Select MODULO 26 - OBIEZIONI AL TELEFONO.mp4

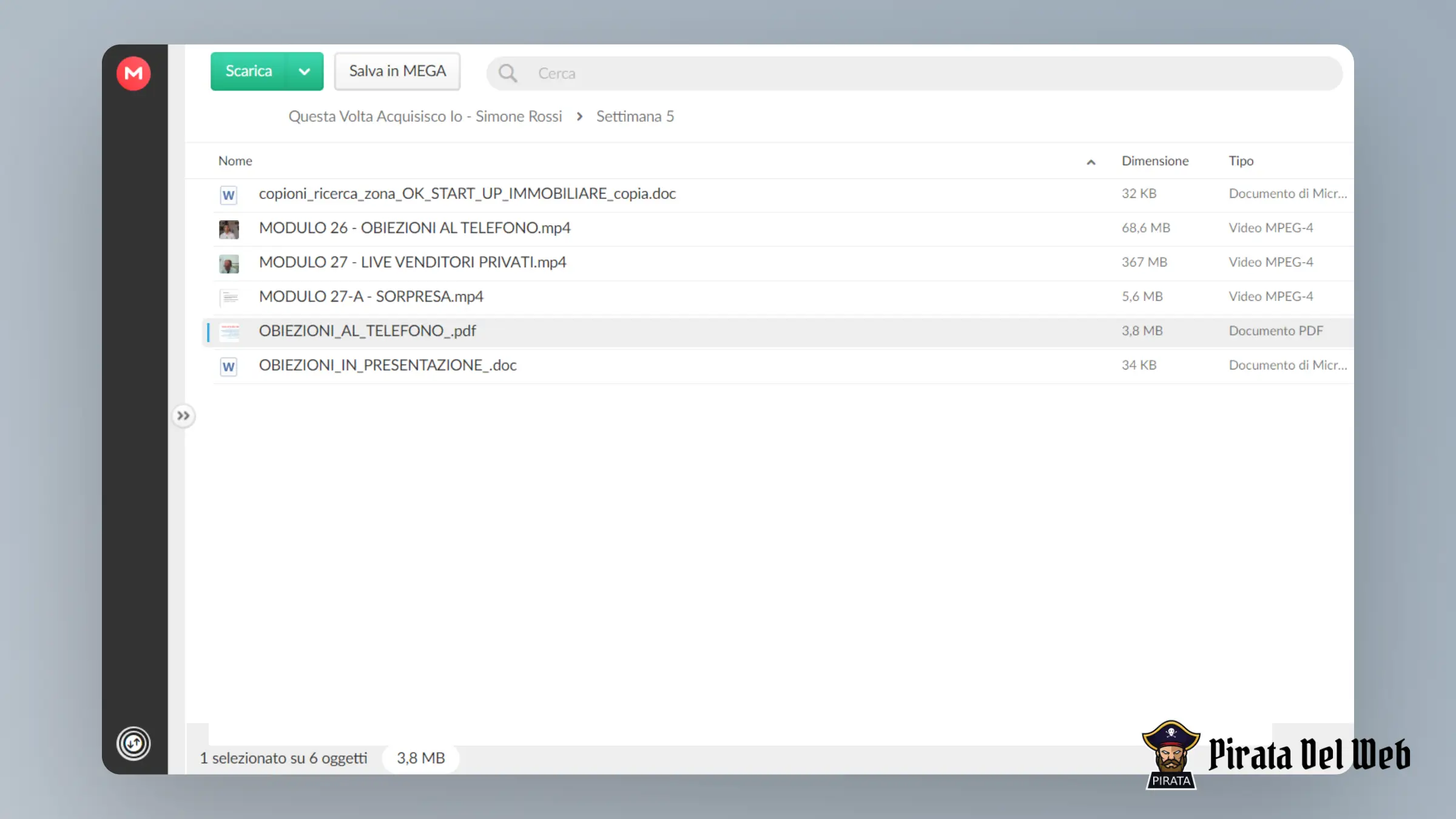[415, 227]
